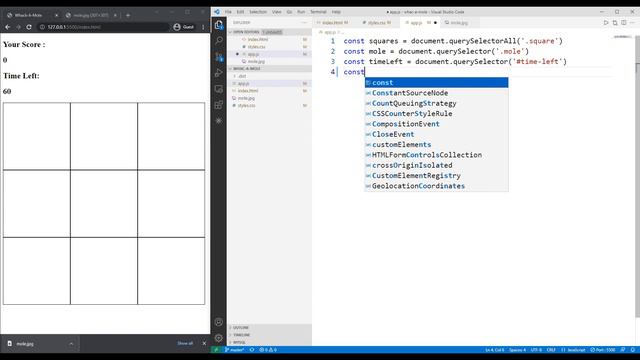
Task: Open the mole.jpg download options chevron
Action: (71, 344)
